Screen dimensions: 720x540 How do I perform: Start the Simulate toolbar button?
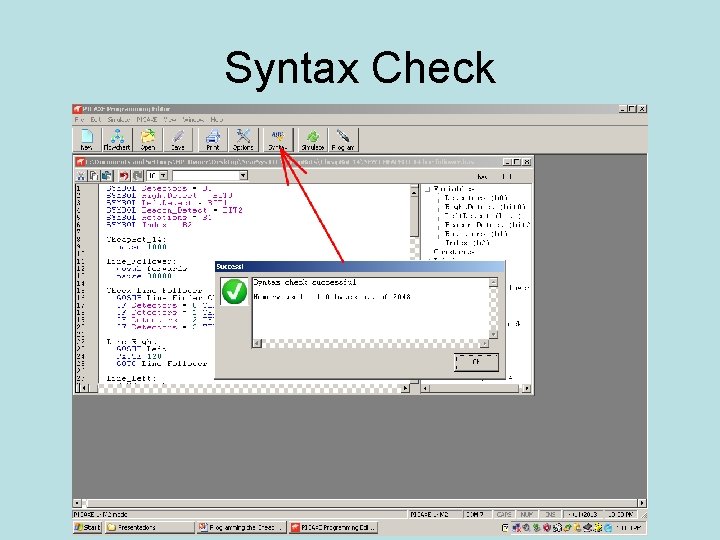tap(313, 140)
